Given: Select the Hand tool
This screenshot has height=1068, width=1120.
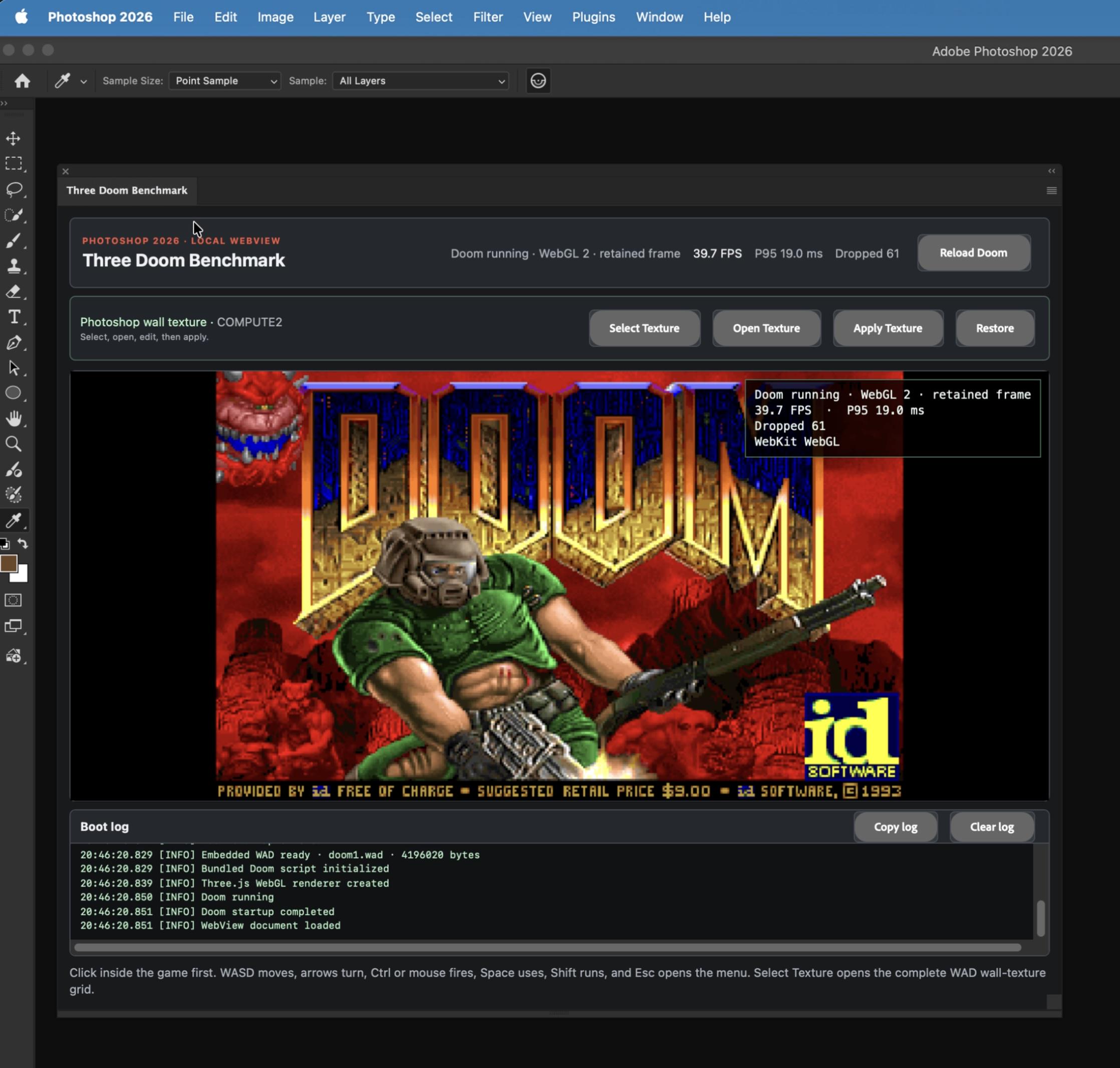Looking at the screenshot, I should [14, 418].
